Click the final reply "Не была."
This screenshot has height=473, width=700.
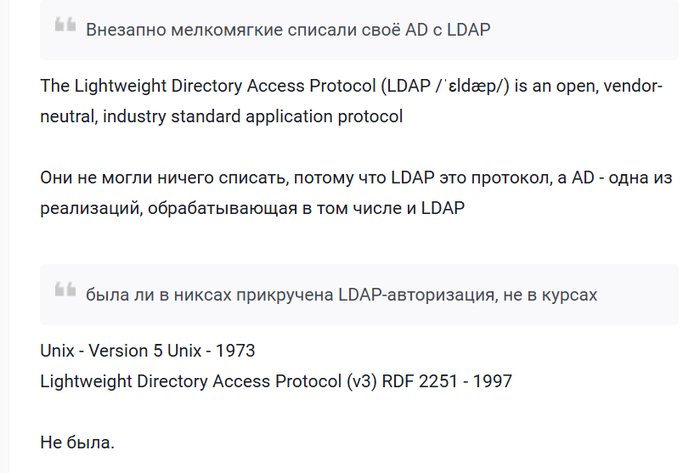click(x=77, y=441)
